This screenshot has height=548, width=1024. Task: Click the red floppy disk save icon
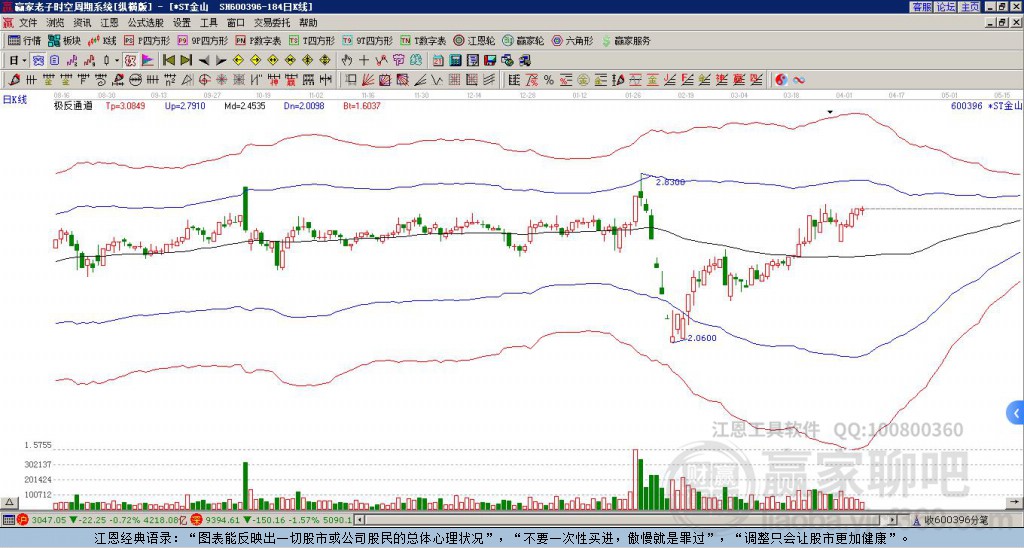pyautogui.click(x=490, y=61)
